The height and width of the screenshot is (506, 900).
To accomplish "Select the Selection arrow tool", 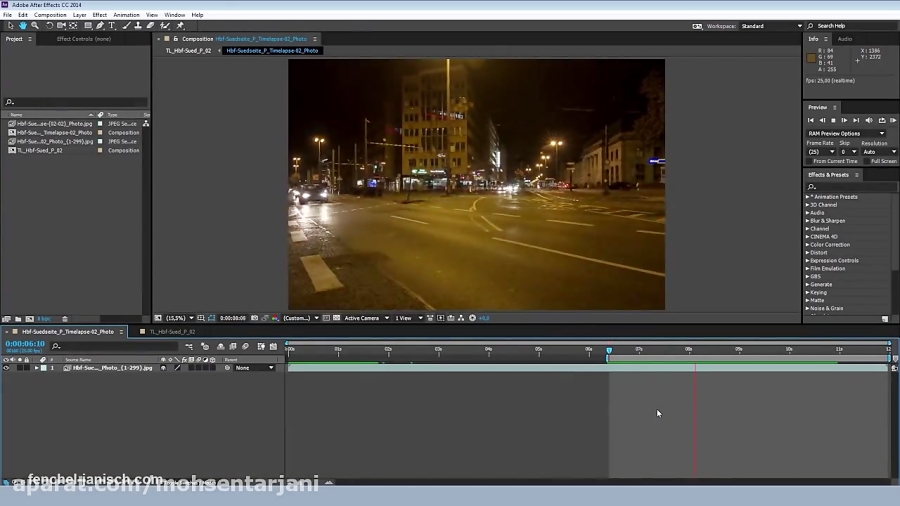I will tap(10, 26).
